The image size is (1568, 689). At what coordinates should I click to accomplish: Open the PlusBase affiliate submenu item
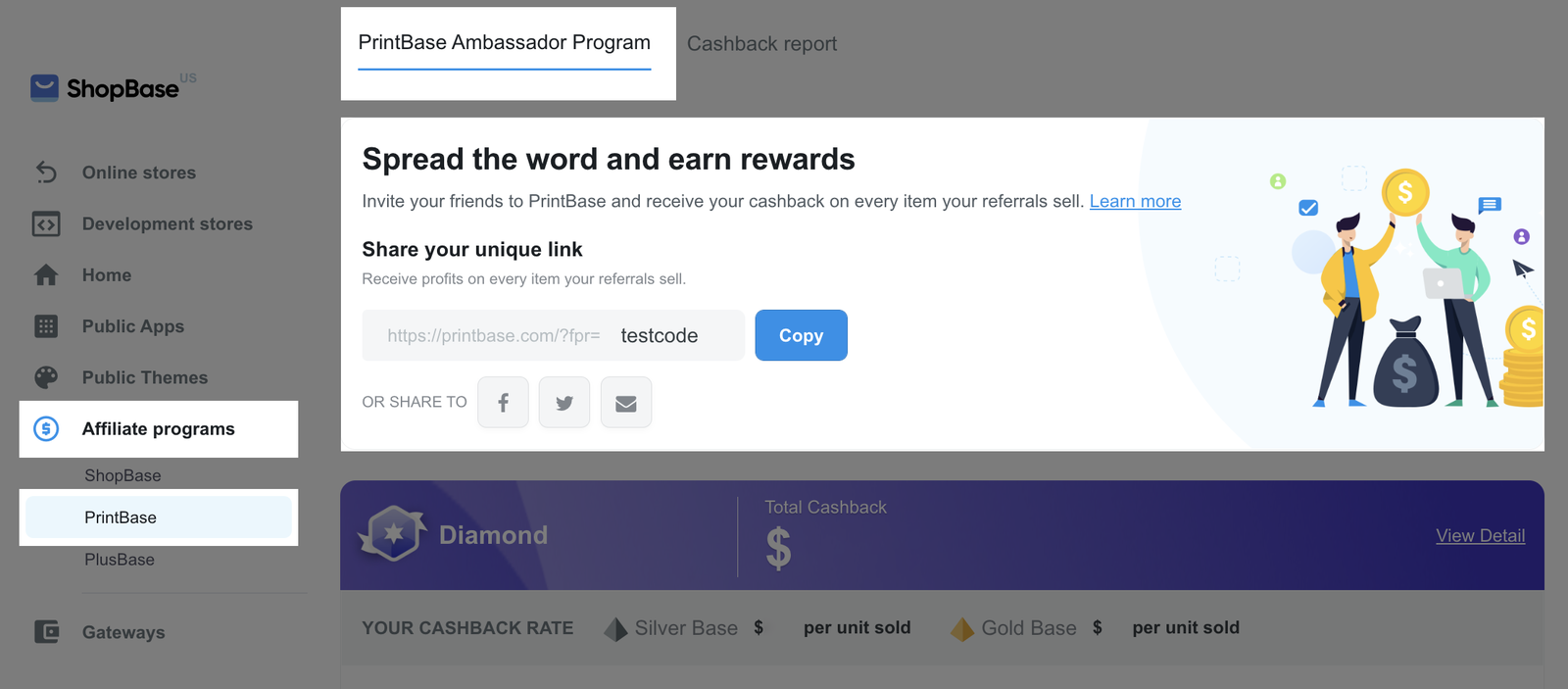pyautogui.click(x=120, y=560)
